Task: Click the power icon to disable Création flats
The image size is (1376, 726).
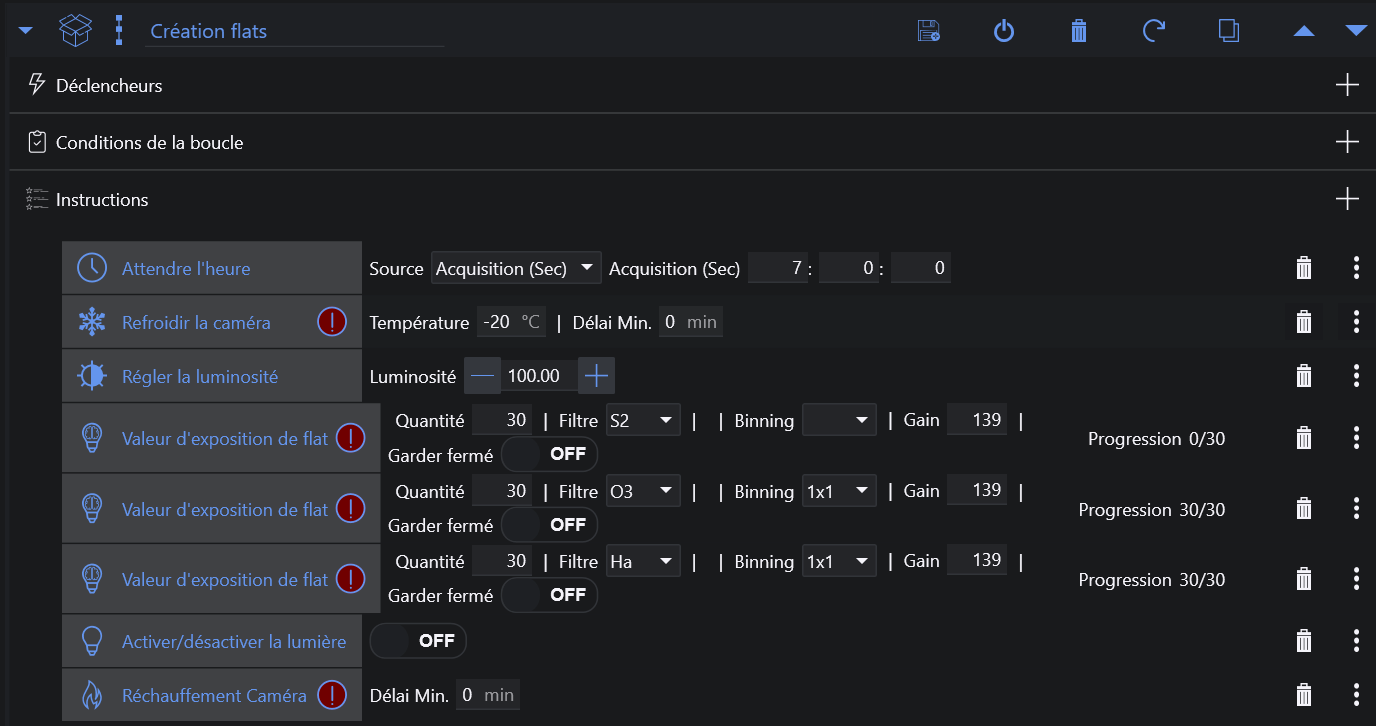Action: coord(1003,31)
